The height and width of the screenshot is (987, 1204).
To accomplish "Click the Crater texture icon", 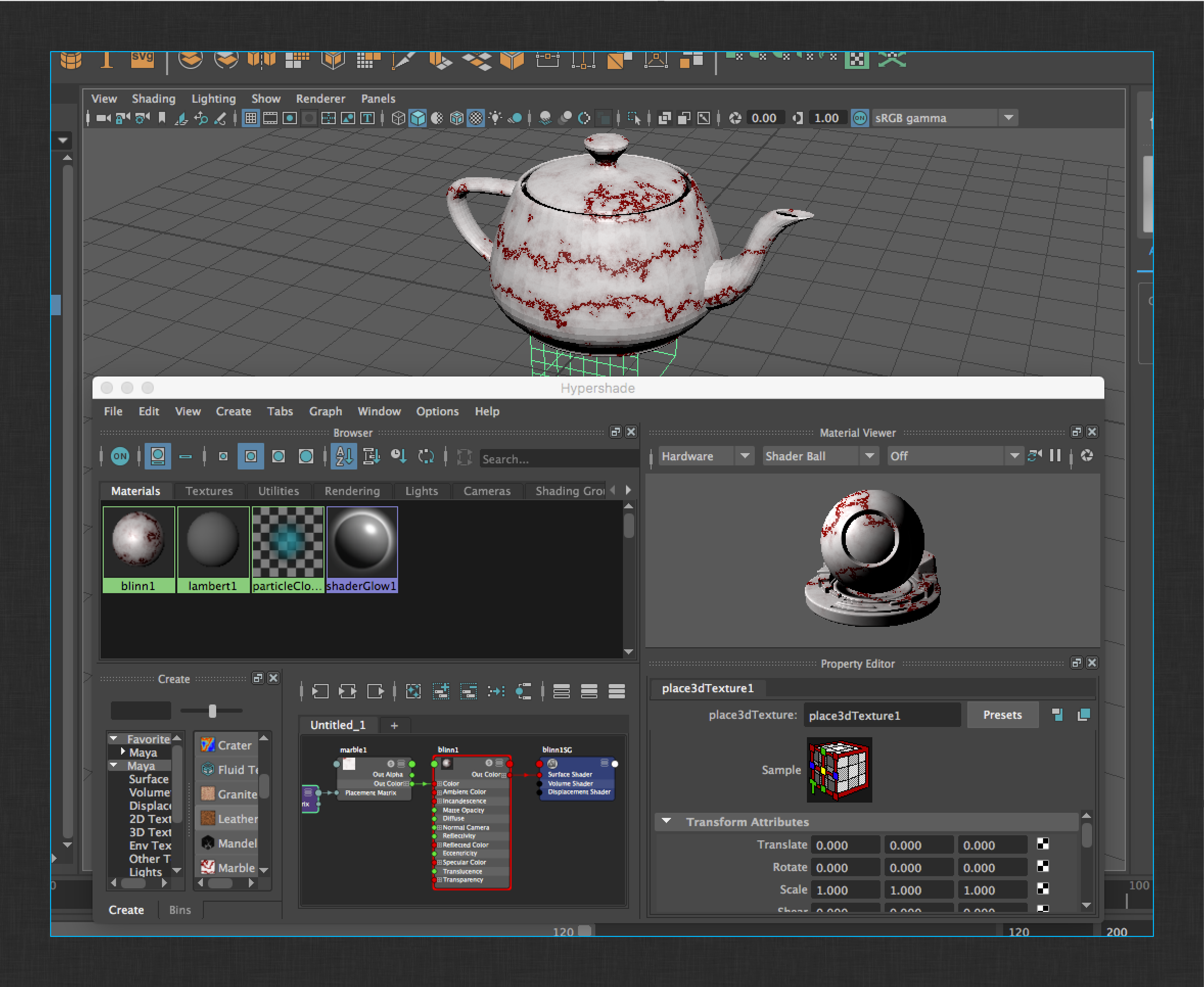I will tap(207, 745).
